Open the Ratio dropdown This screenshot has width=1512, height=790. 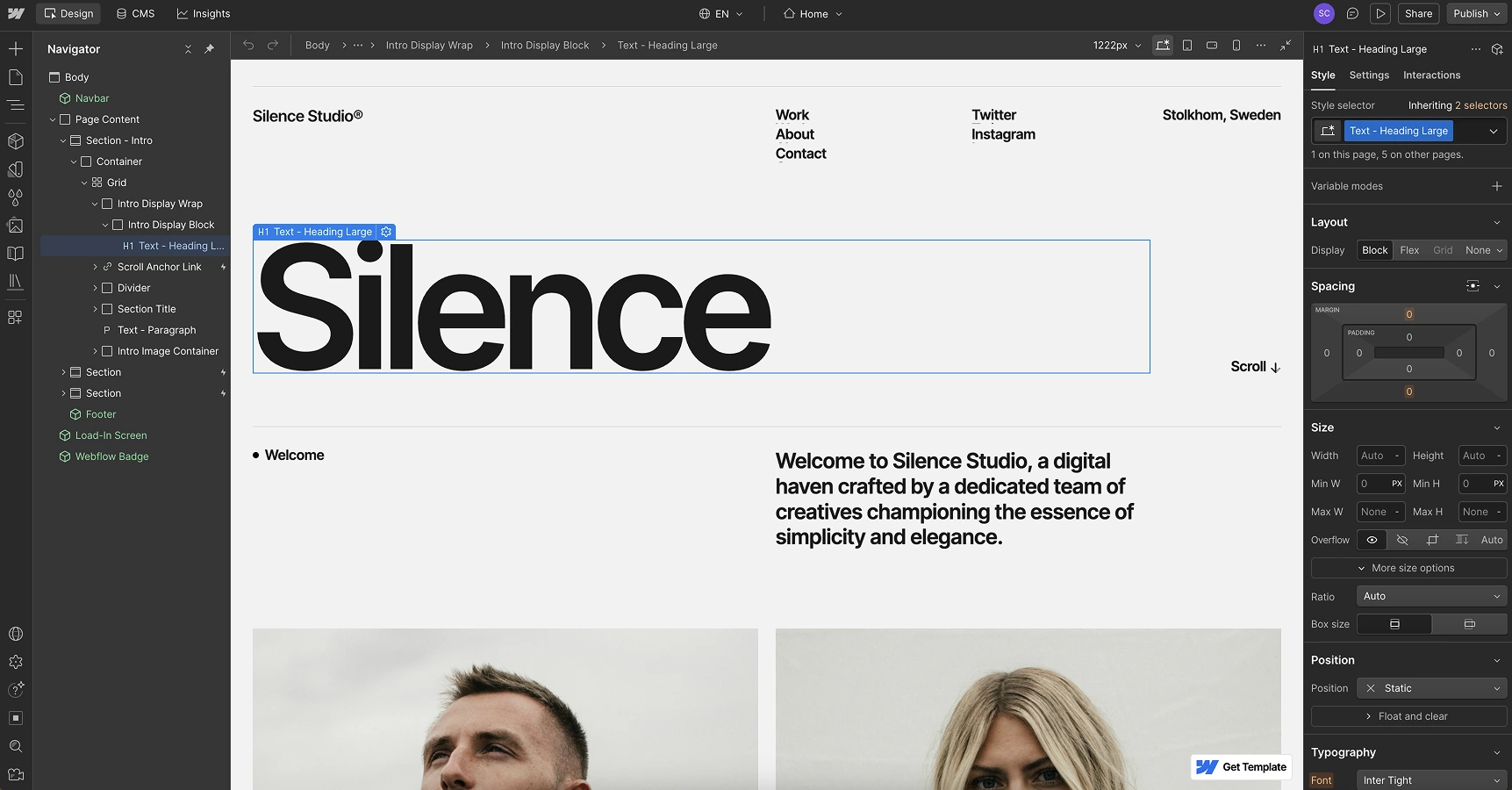pos(1431,596)
